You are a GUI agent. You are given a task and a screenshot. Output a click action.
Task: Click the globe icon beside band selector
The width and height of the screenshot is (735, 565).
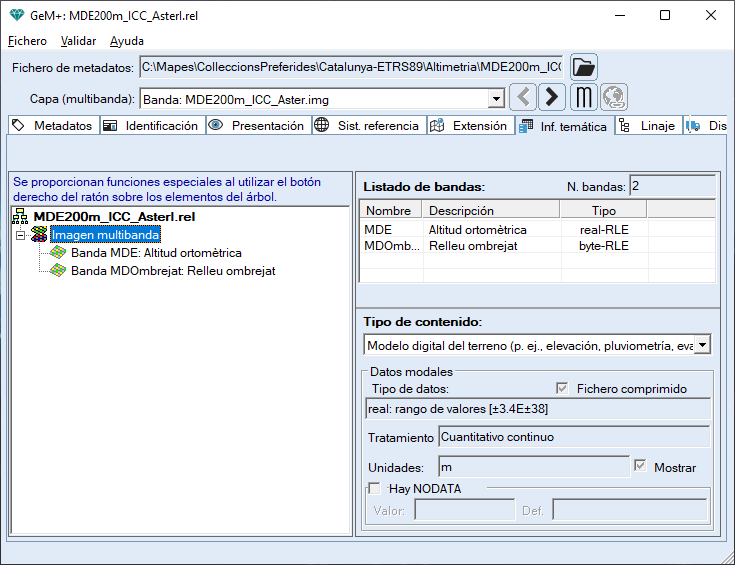(x=613, y=98)
